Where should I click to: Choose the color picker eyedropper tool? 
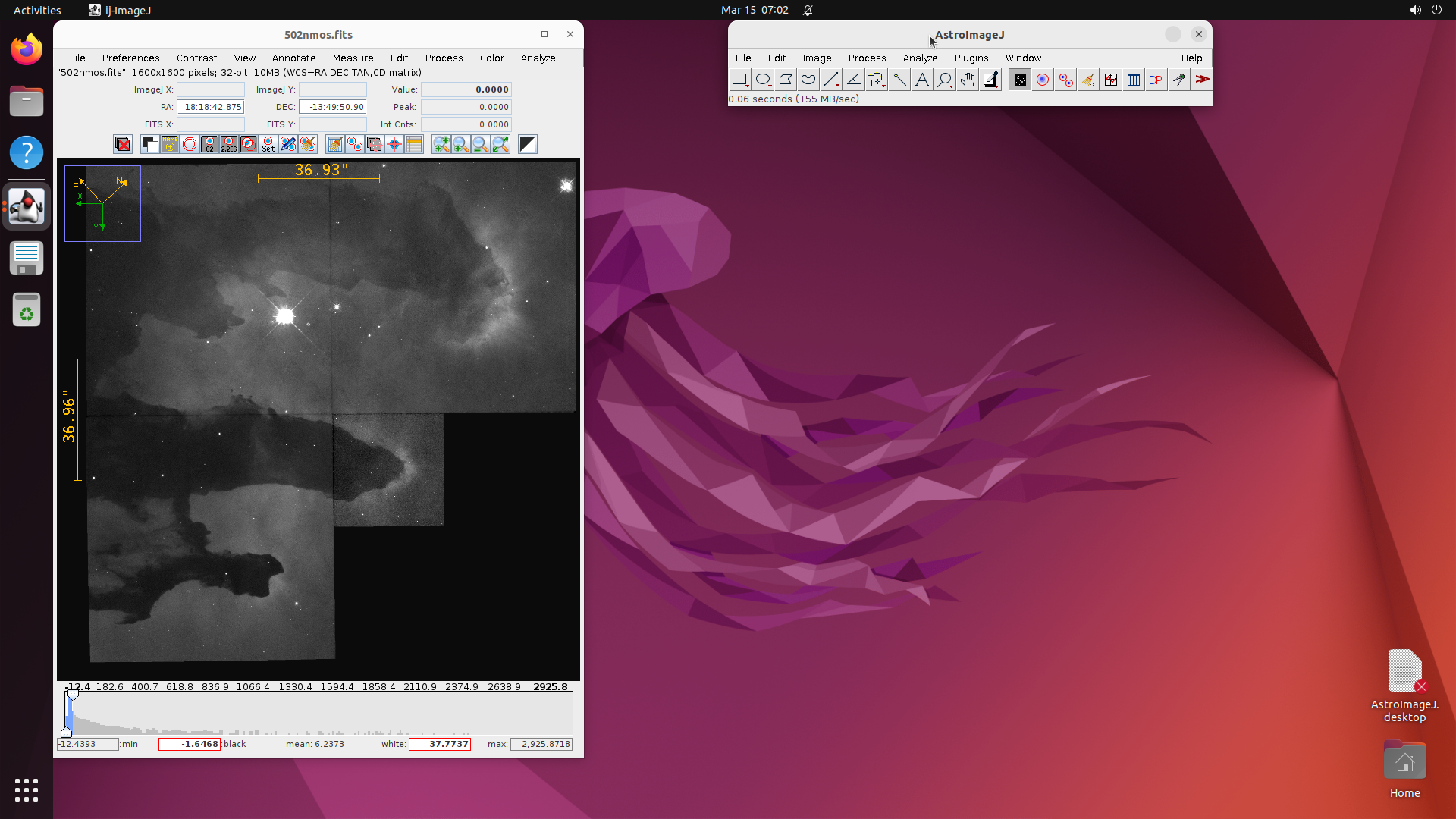point(991,79)
